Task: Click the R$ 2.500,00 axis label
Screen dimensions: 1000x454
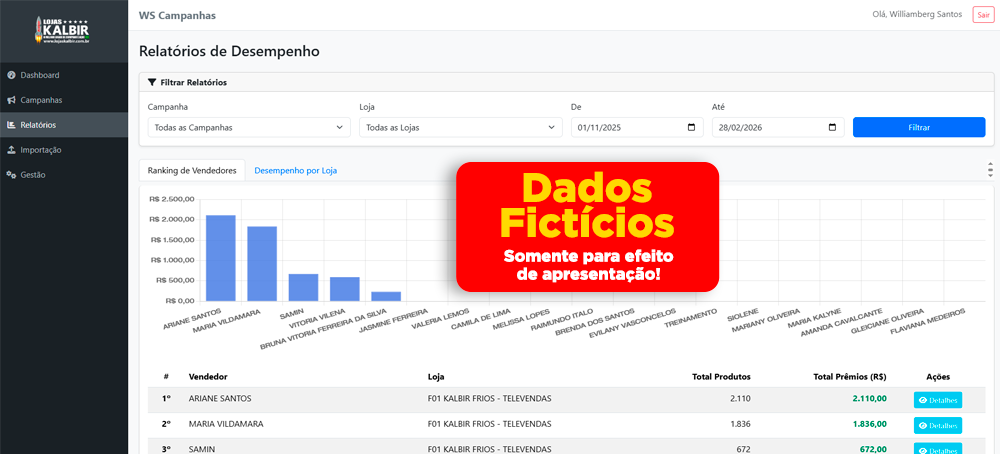Action: [x=171, y=200]
